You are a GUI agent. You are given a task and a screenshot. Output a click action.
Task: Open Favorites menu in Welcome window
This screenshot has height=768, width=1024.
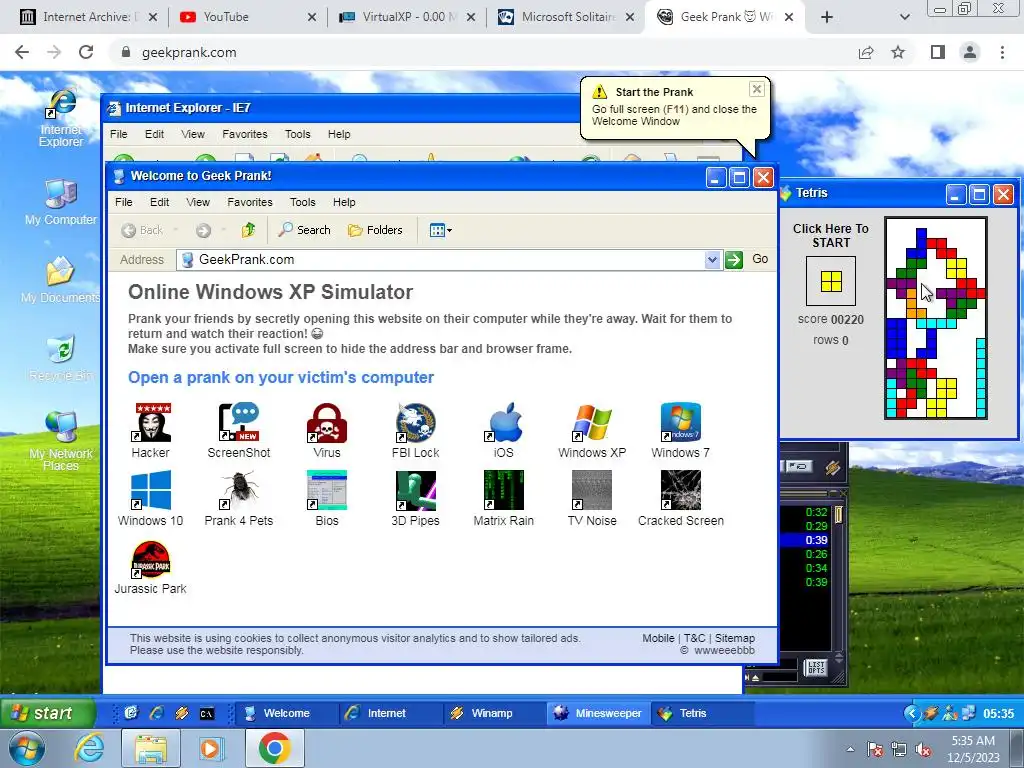pyautogui.click(x=249, y=202)
